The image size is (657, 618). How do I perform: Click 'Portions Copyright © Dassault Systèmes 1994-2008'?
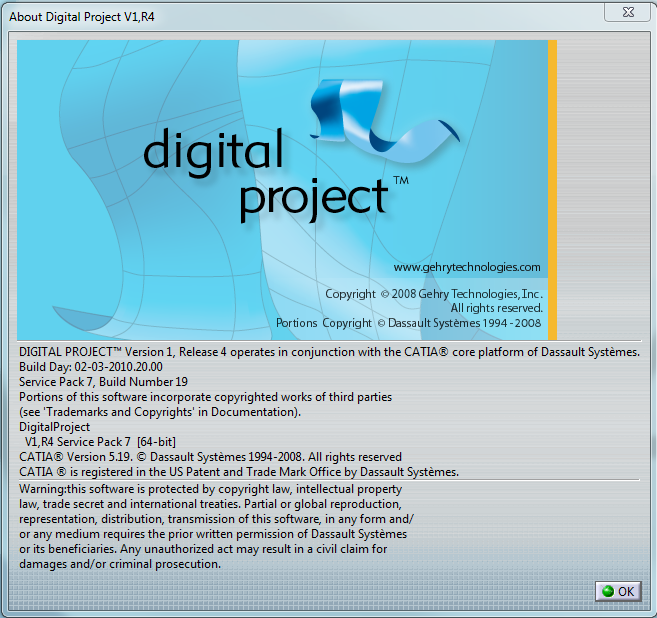pyautogui.click(x=409, y=323)
